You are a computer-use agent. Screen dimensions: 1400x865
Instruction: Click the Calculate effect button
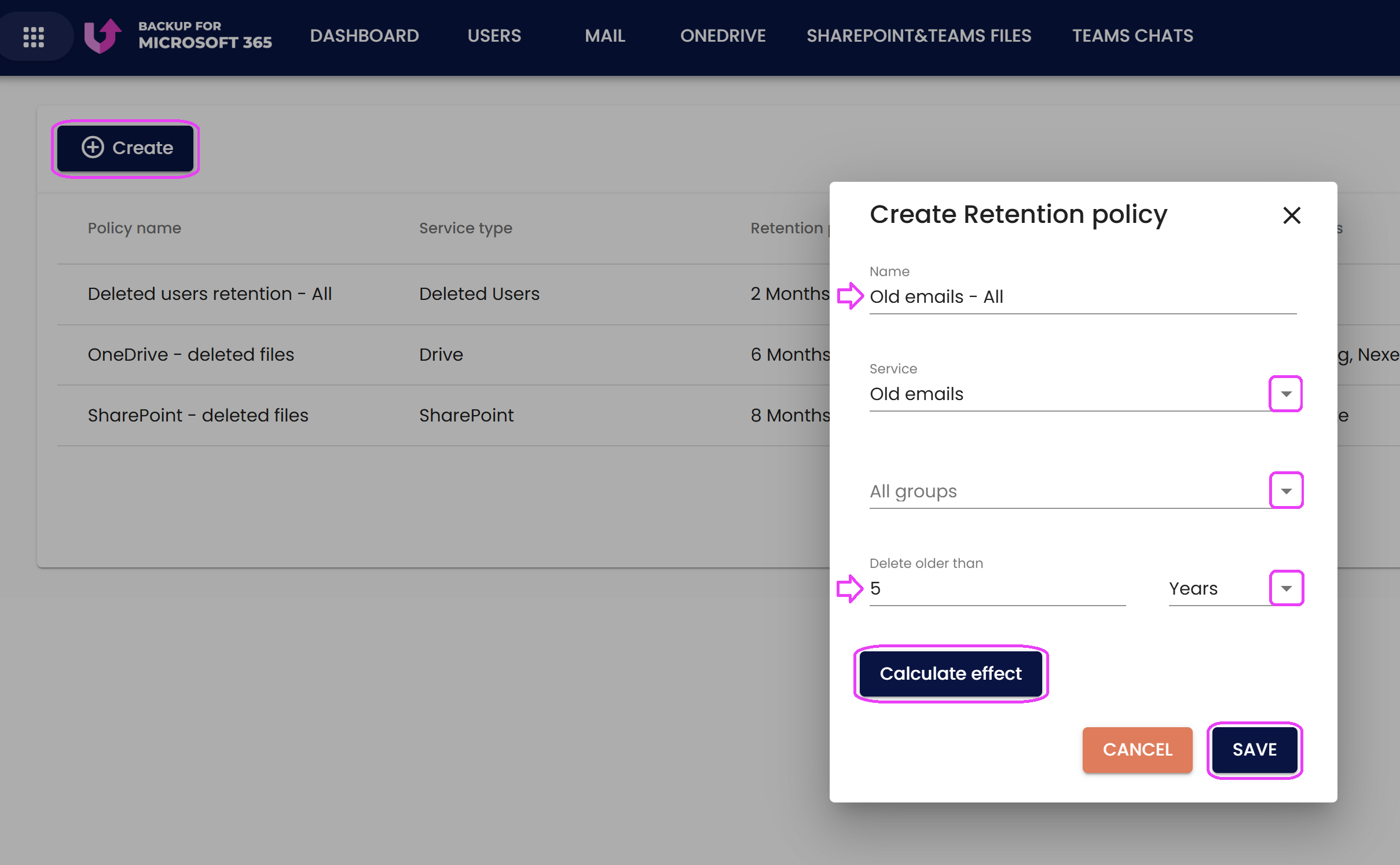951,673
